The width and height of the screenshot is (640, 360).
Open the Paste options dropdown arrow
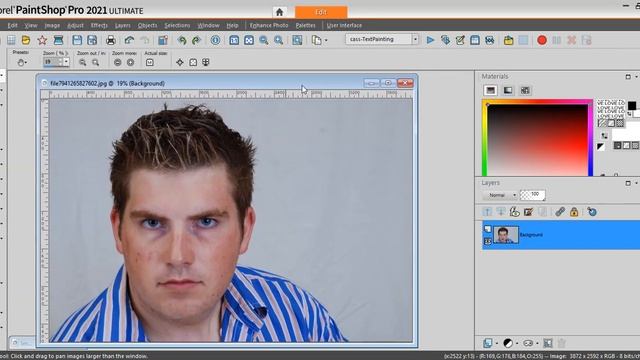click(x=326, y=40)
